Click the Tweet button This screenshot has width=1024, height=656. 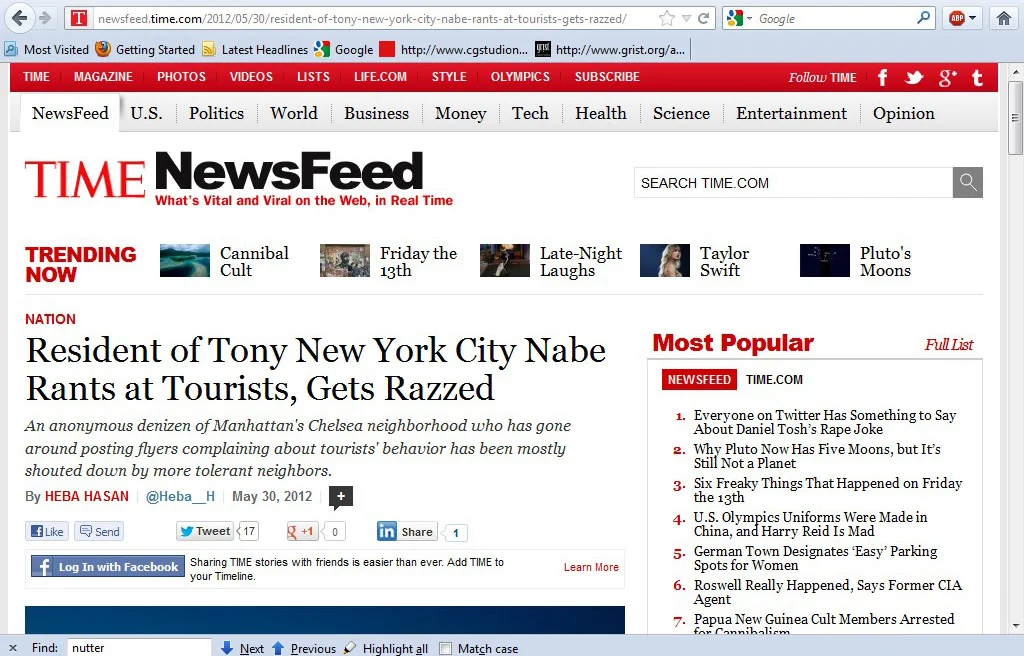205,531
